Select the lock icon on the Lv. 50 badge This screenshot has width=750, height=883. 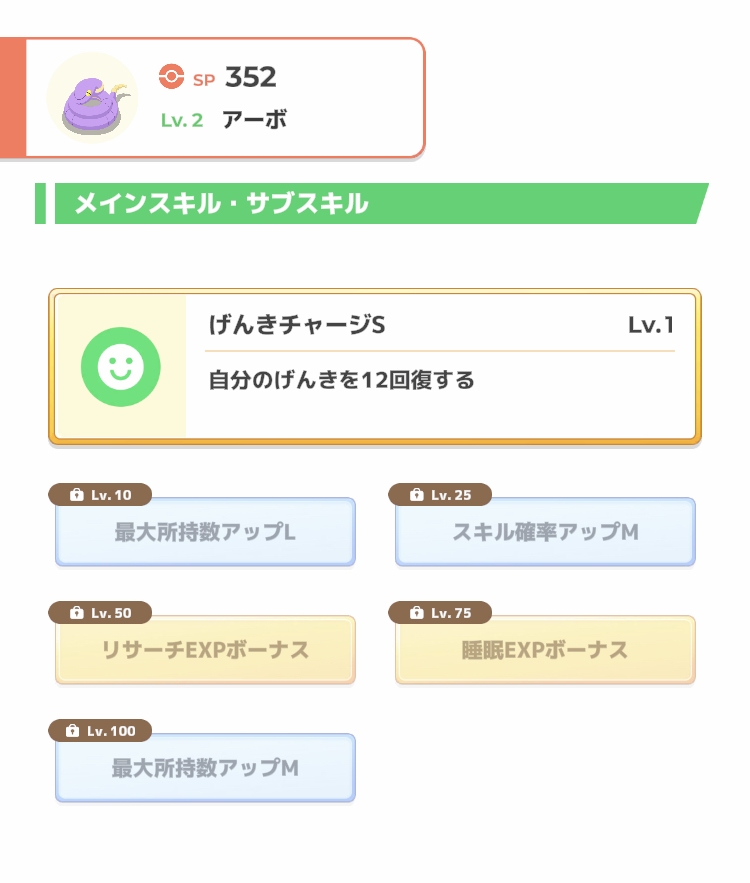coord(76,613)
